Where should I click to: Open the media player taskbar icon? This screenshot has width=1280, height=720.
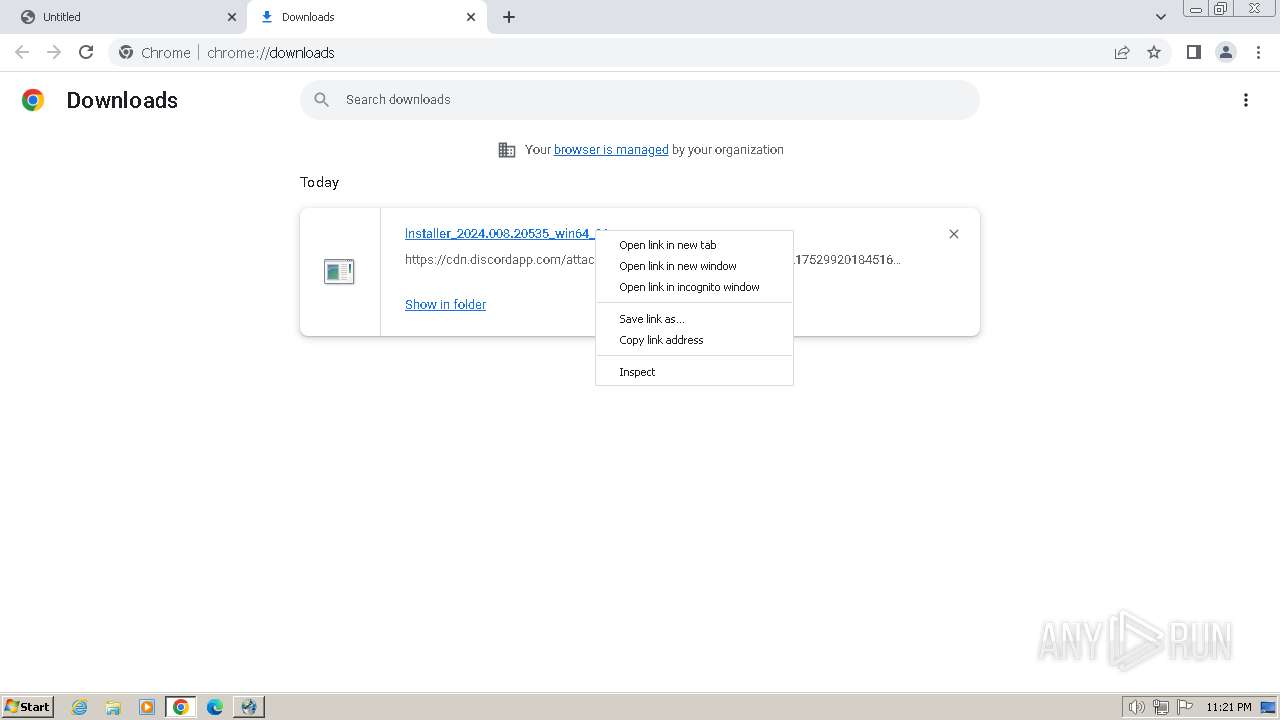pyautogui.click(x=147, y=707)
